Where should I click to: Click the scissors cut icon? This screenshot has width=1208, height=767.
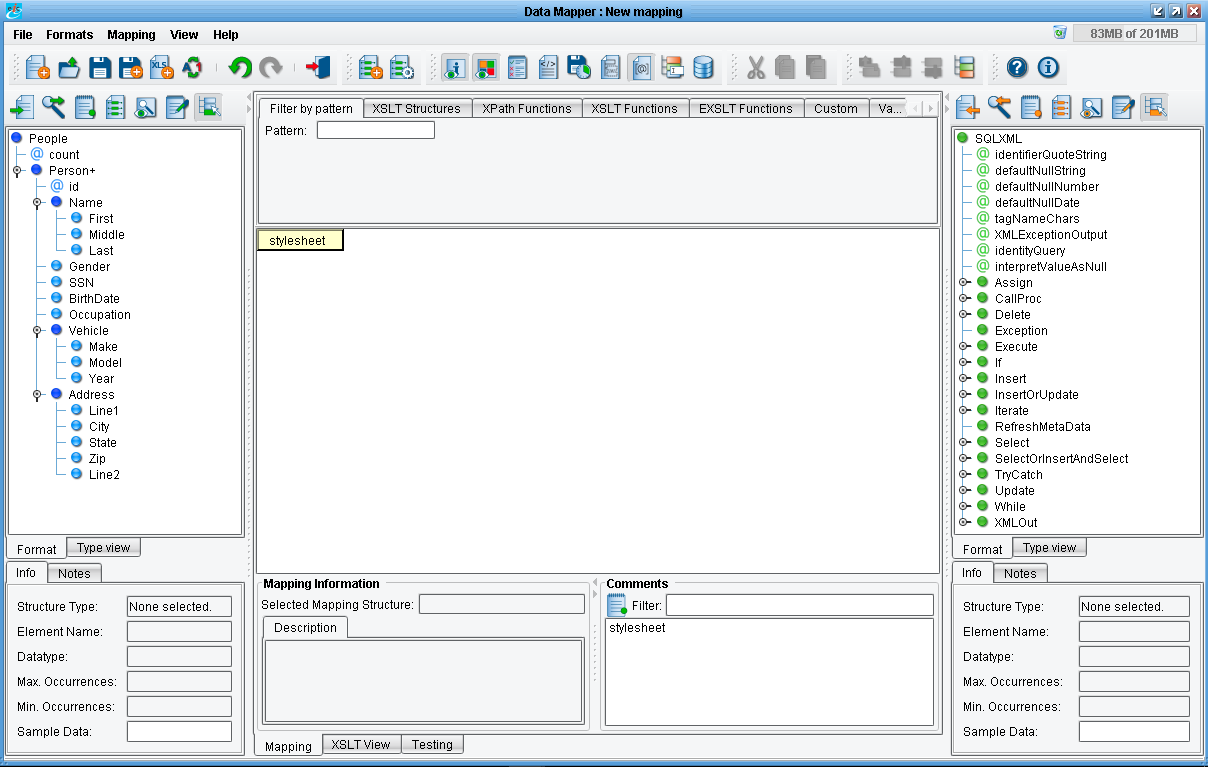(756, 67)
